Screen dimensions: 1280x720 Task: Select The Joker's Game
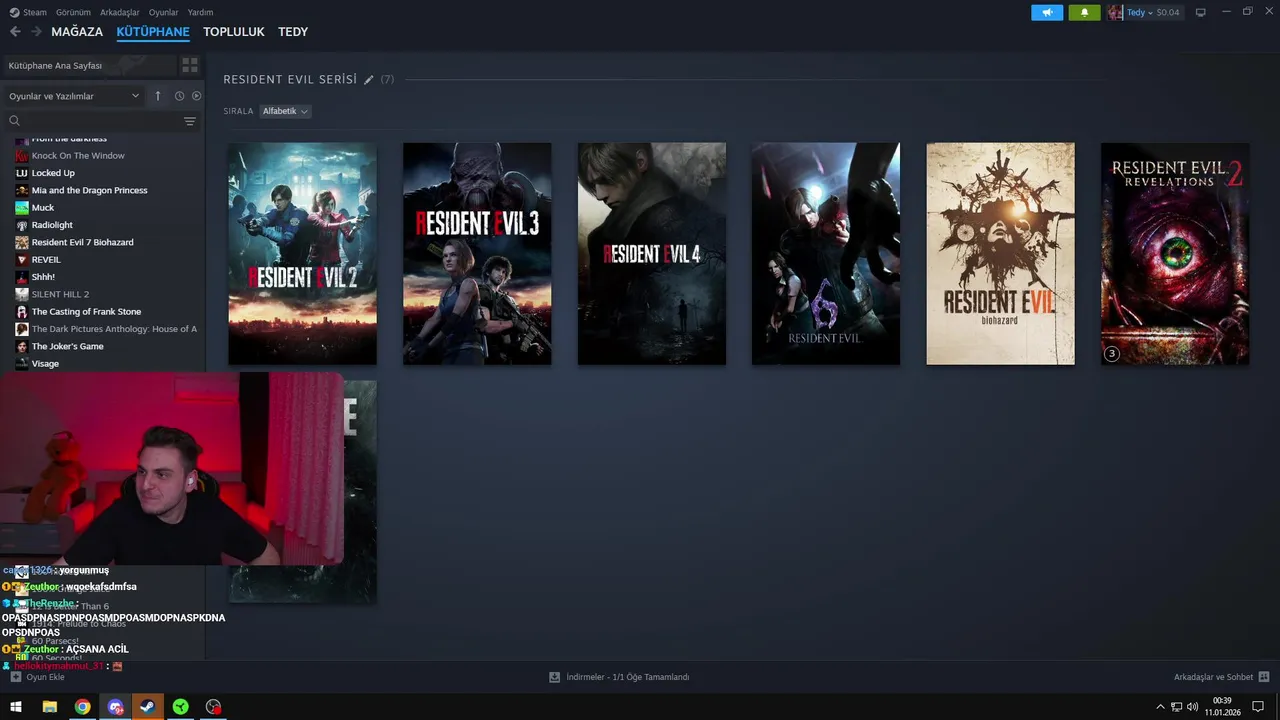click(x=67, y=346)
